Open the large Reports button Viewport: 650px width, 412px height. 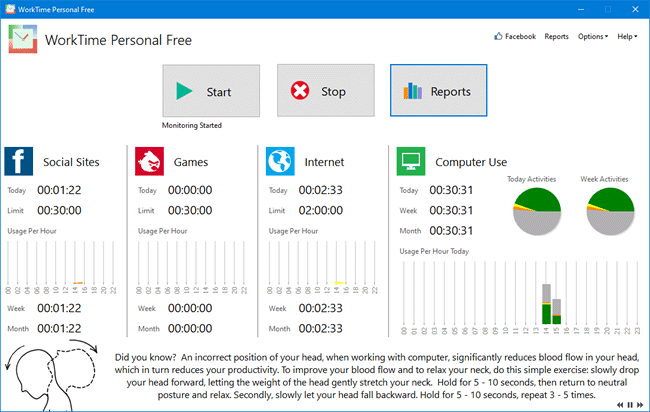pyautogui.click(x=439, y=90)
